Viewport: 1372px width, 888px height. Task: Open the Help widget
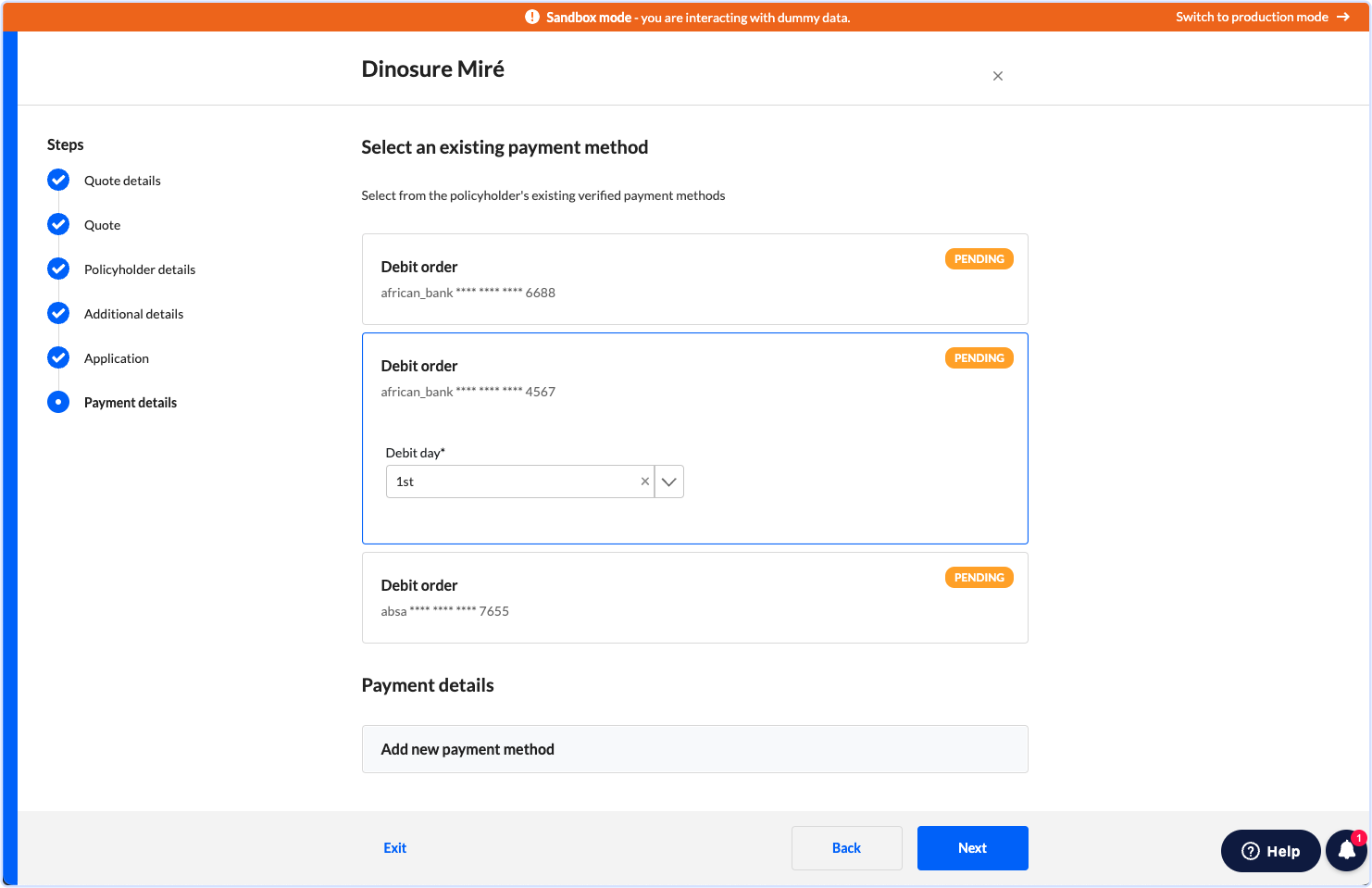coord(1270,851)
